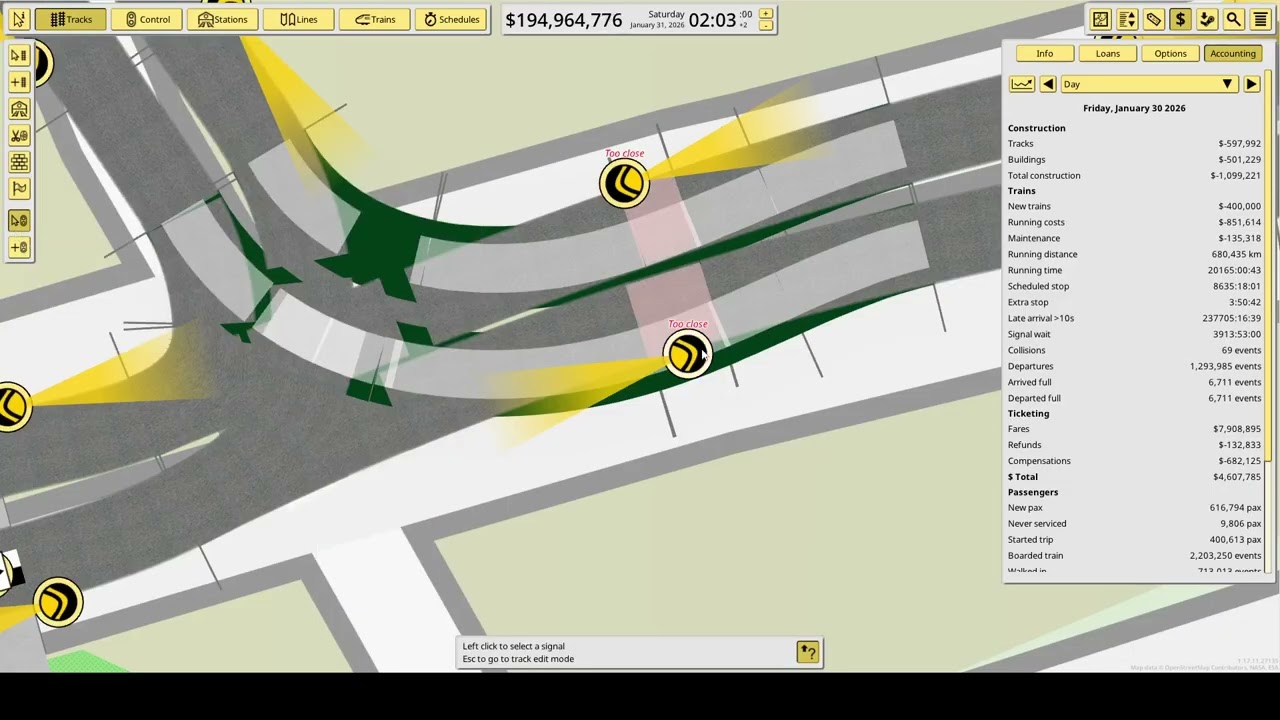The image size is (1280, 720).
Task: Choose the add signal tool
Action: coord(19,247)
